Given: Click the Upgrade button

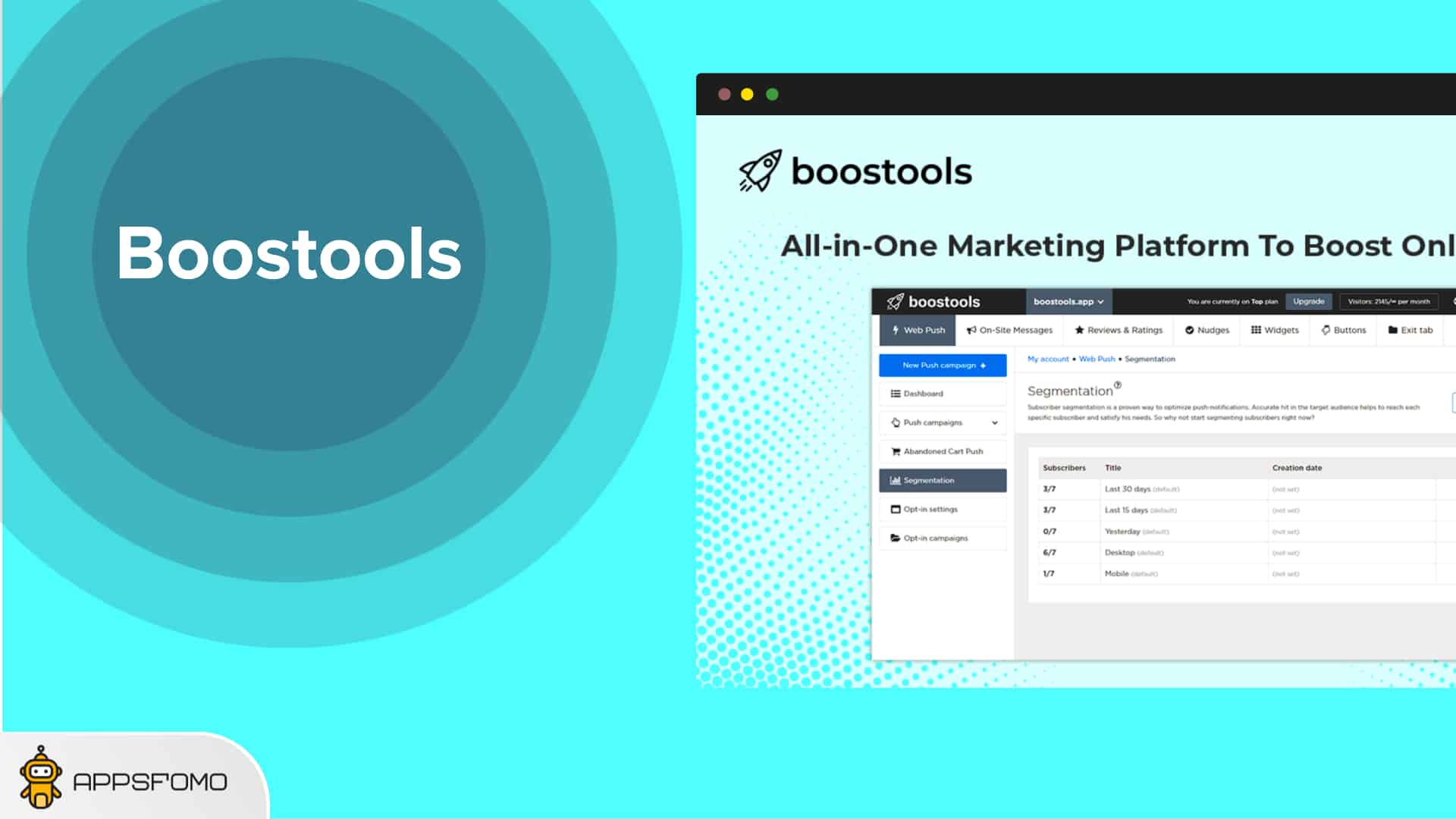Looking at the screenshot, I should 1308,302.
